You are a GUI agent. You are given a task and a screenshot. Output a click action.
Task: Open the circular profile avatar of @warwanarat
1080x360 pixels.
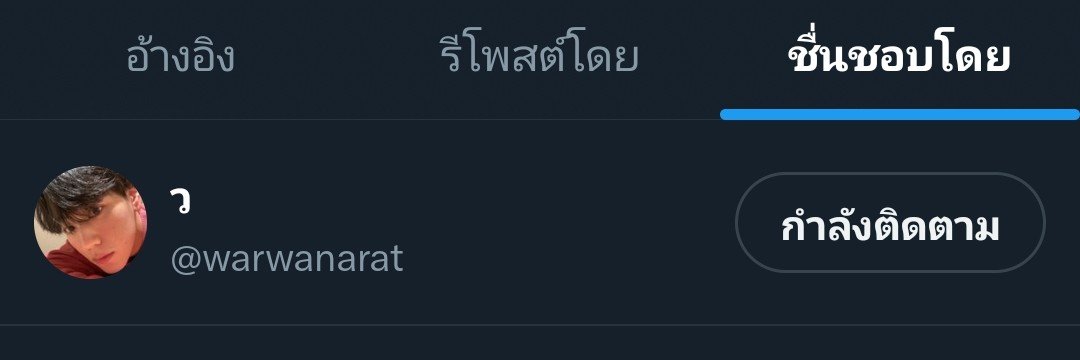(90, 222)
